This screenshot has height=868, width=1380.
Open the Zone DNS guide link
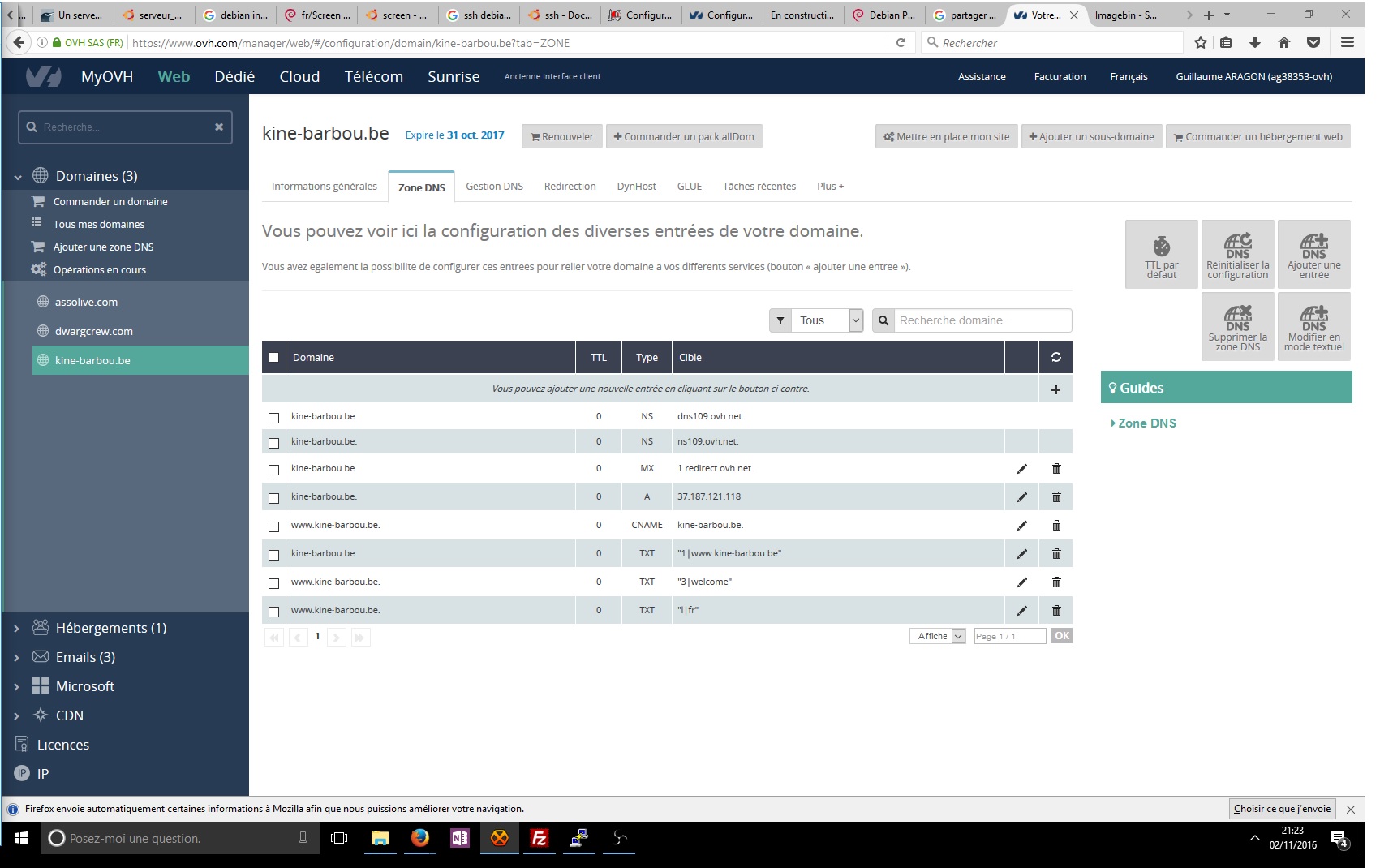(1146, 423)
